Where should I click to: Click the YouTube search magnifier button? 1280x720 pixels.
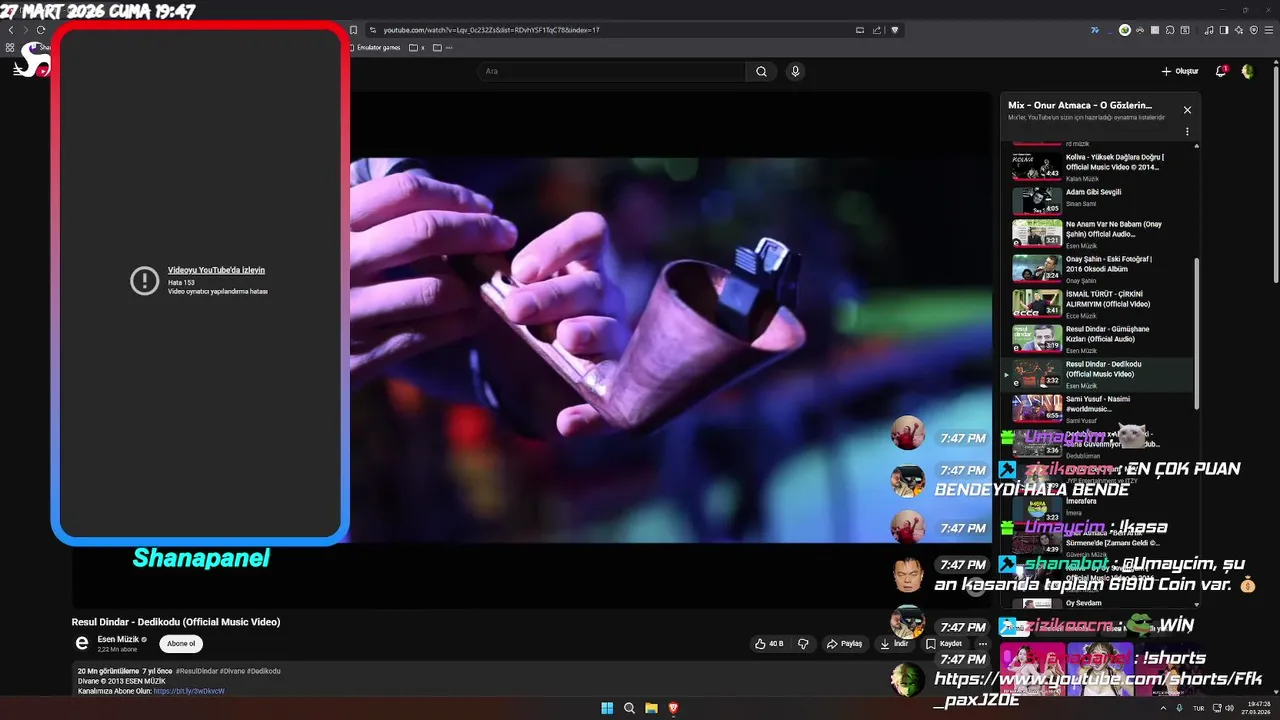pos(761,71)
